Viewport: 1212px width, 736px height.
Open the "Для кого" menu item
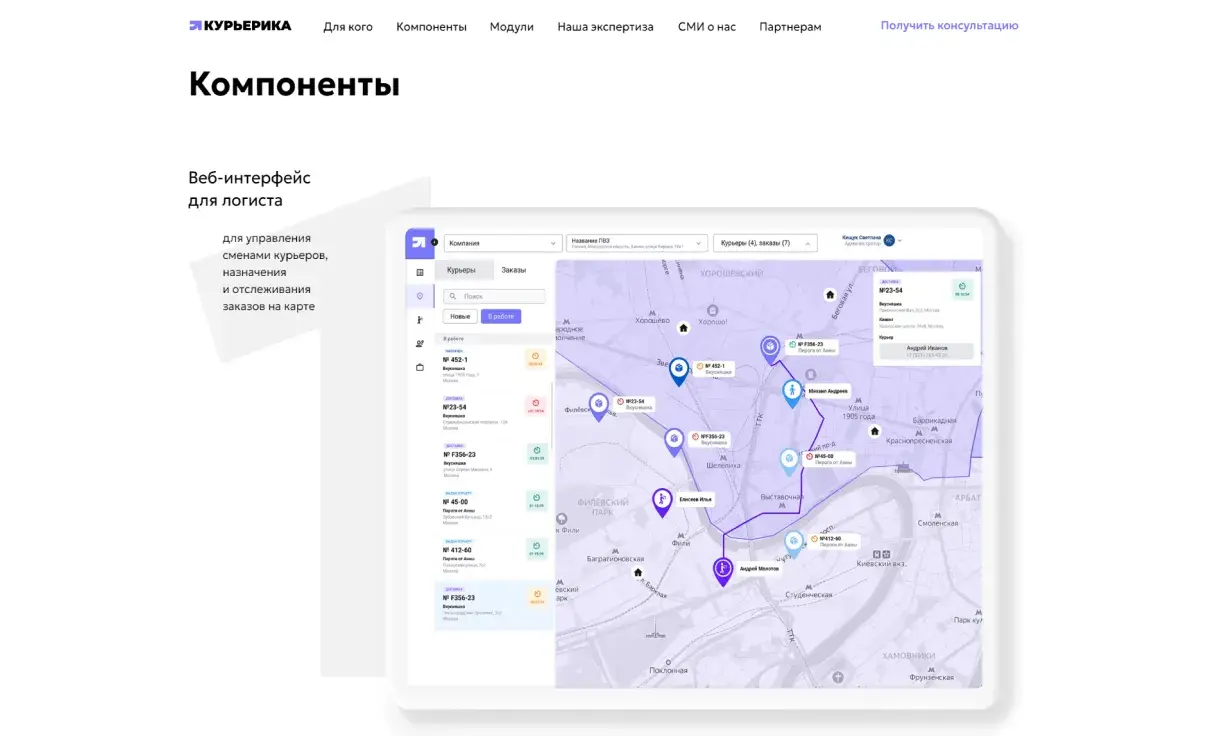pyautogui.click(x=348, y=27)
